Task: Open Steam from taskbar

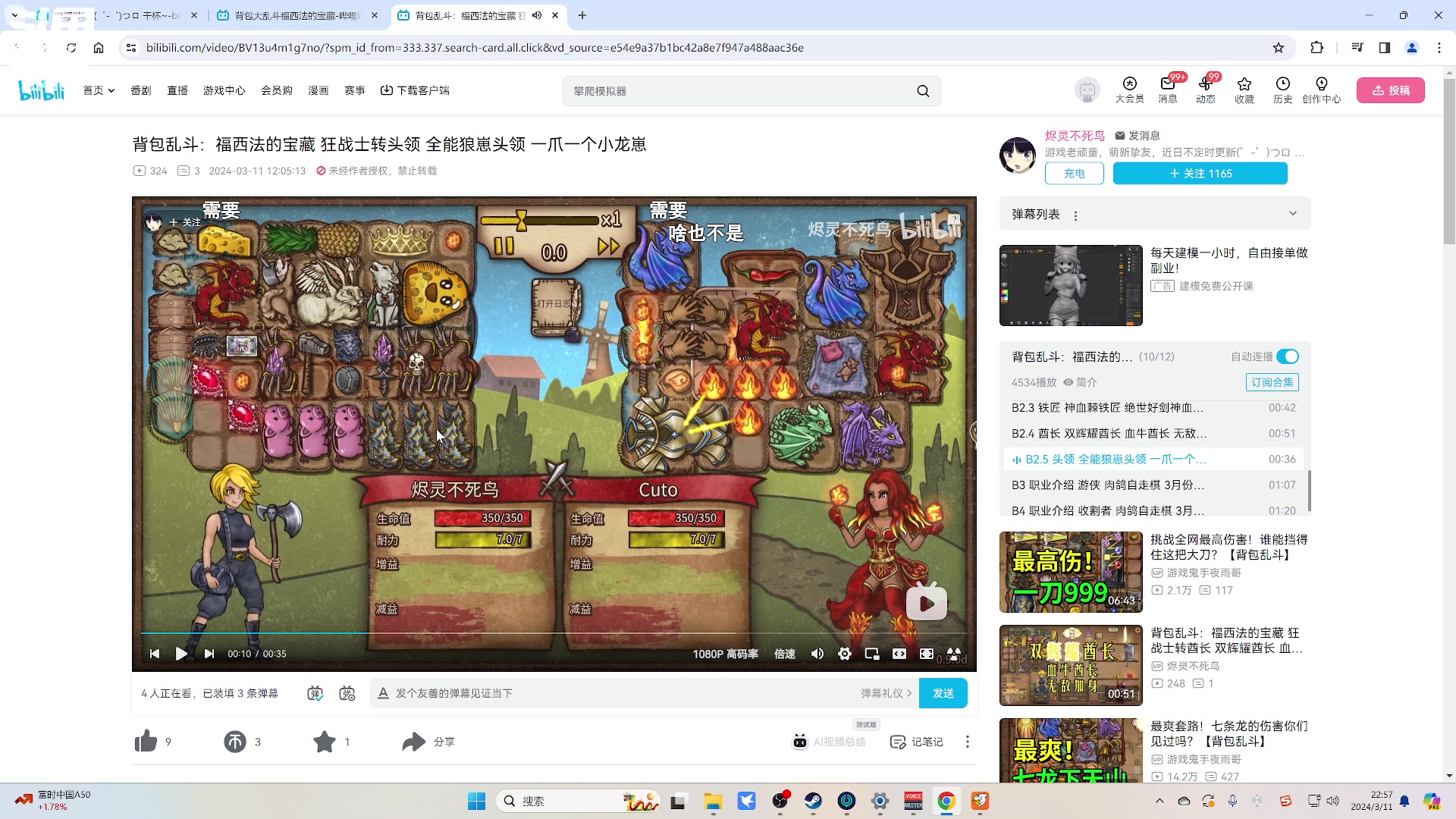Action: pos(813,801)
